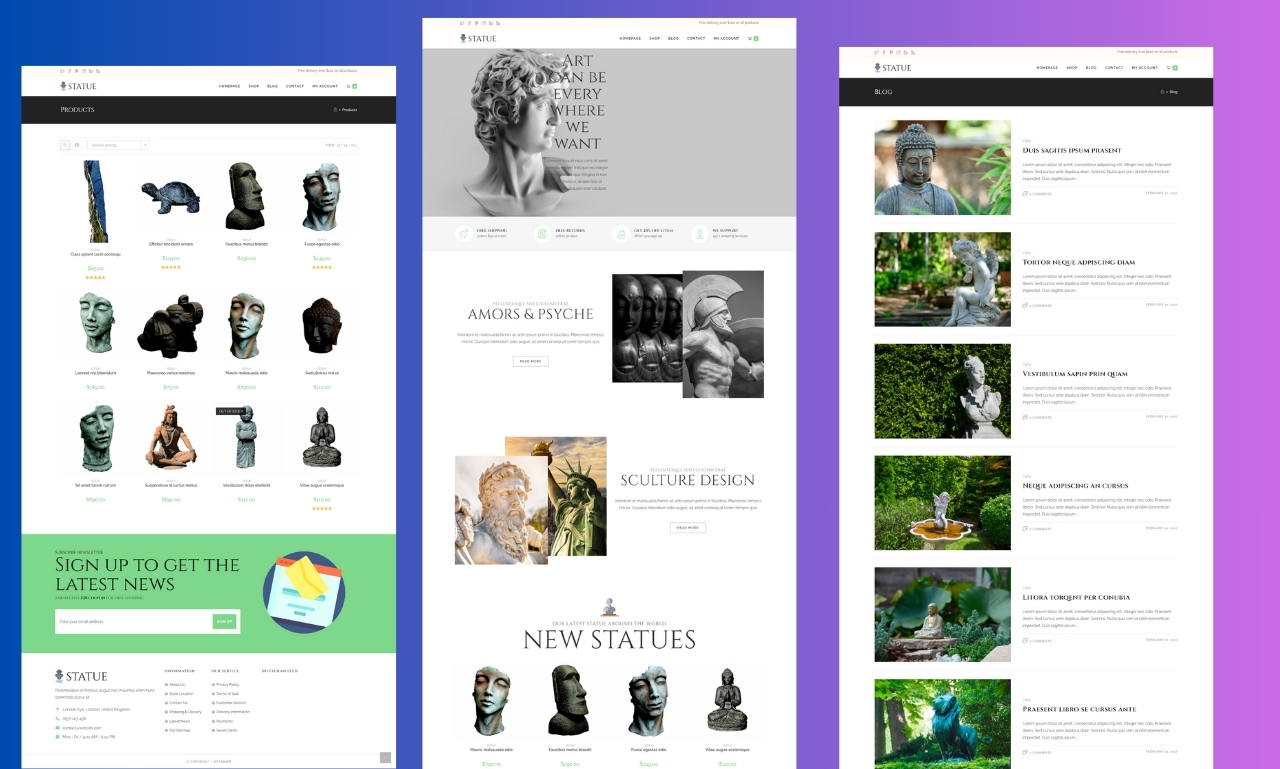The image size is (1280, 769).
Task: Click the home breadcrumb icon on Blog page
Action: [1162, 92]
